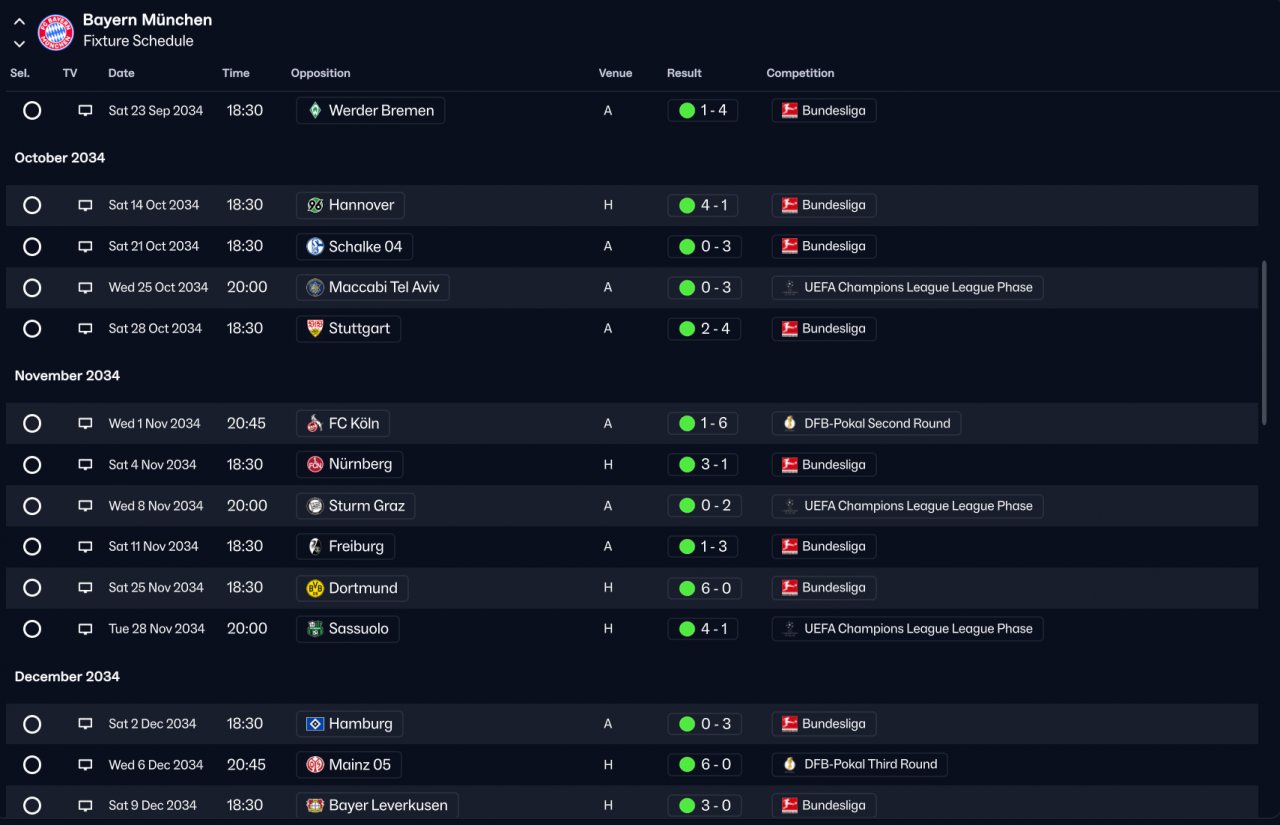
Task: Select the radio button for Hannover match
Action: pos(32,205)
